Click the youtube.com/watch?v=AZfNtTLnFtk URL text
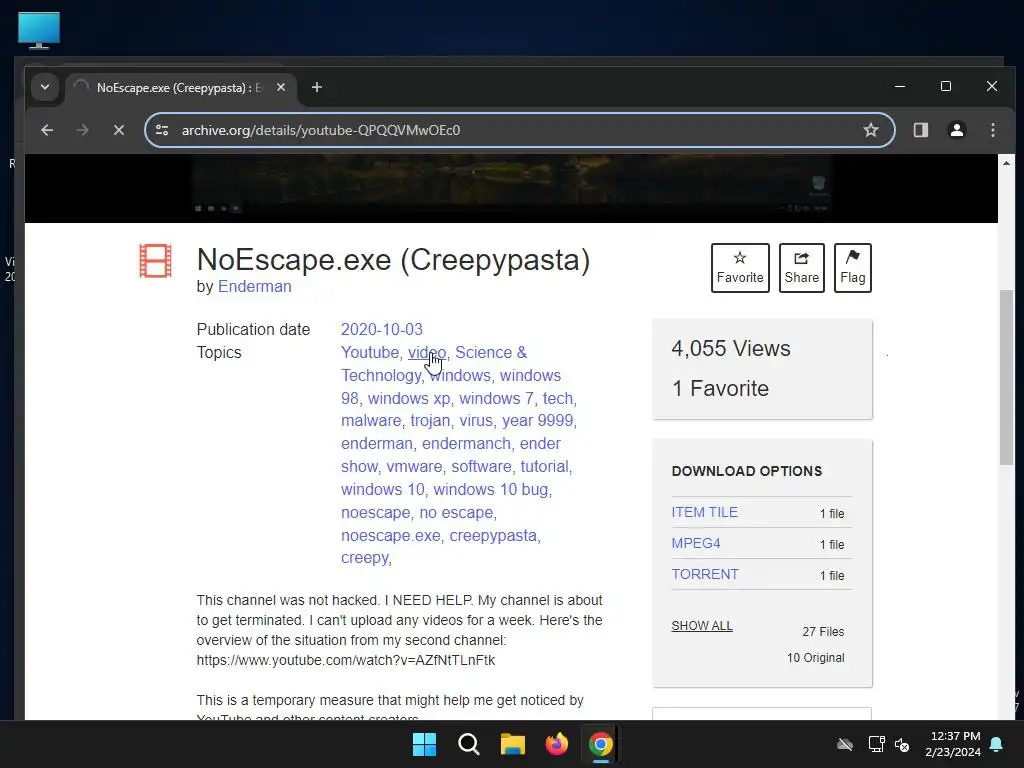1024x768 pixels. pyautogui.click(x=345, y=660)
